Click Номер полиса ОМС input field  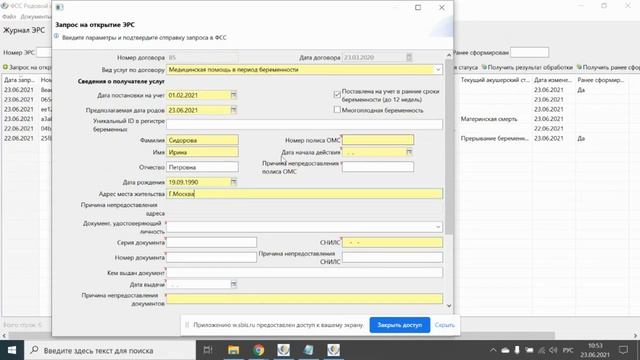pyautogui.click(x=378, y=140)
